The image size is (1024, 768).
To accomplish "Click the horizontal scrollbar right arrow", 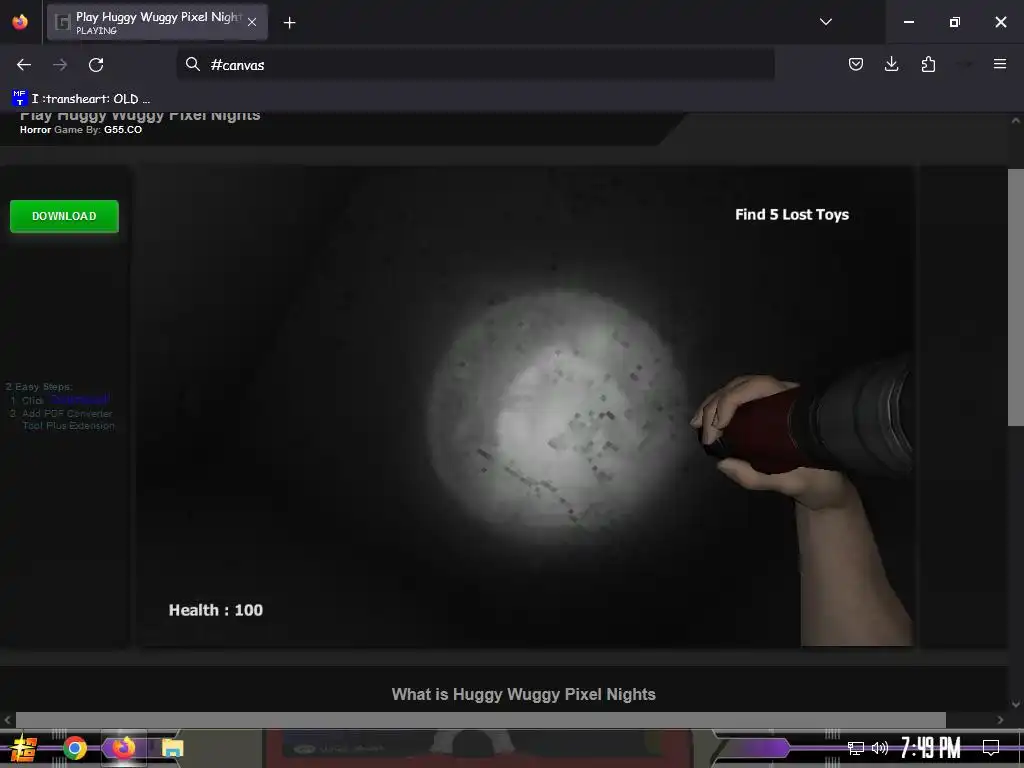I will pos(1000,720).
